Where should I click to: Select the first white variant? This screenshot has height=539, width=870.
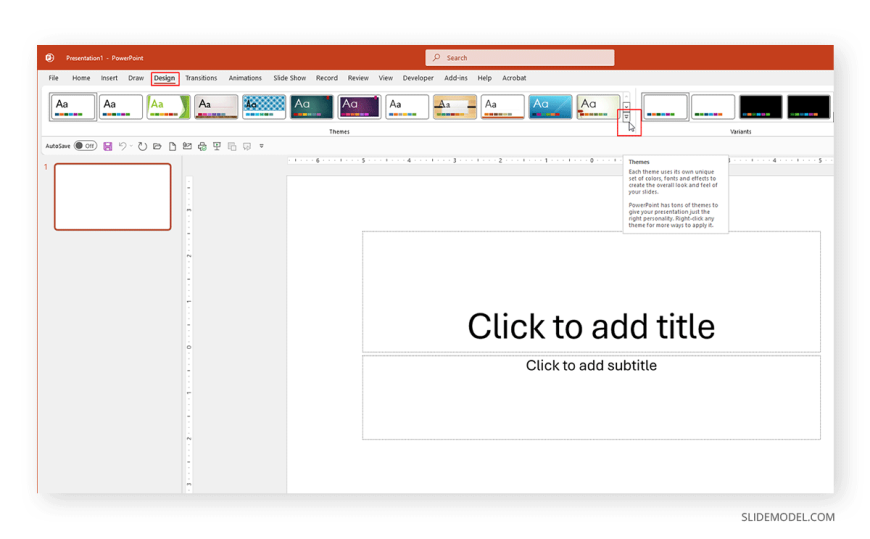click(665, 107)
